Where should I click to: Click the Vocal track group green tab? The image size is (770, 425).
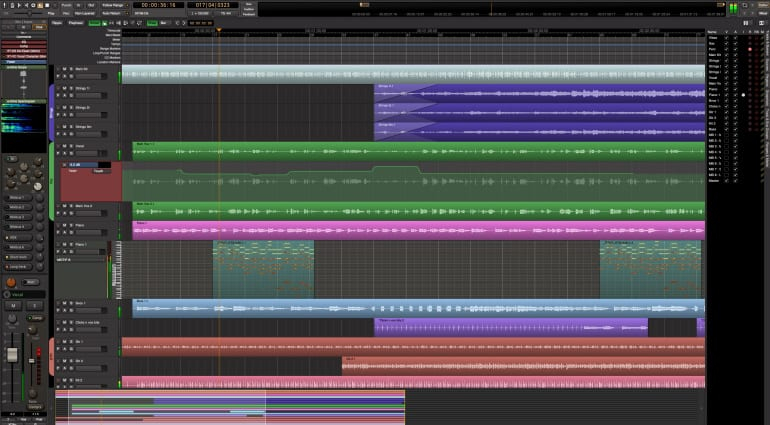point(51,181)
